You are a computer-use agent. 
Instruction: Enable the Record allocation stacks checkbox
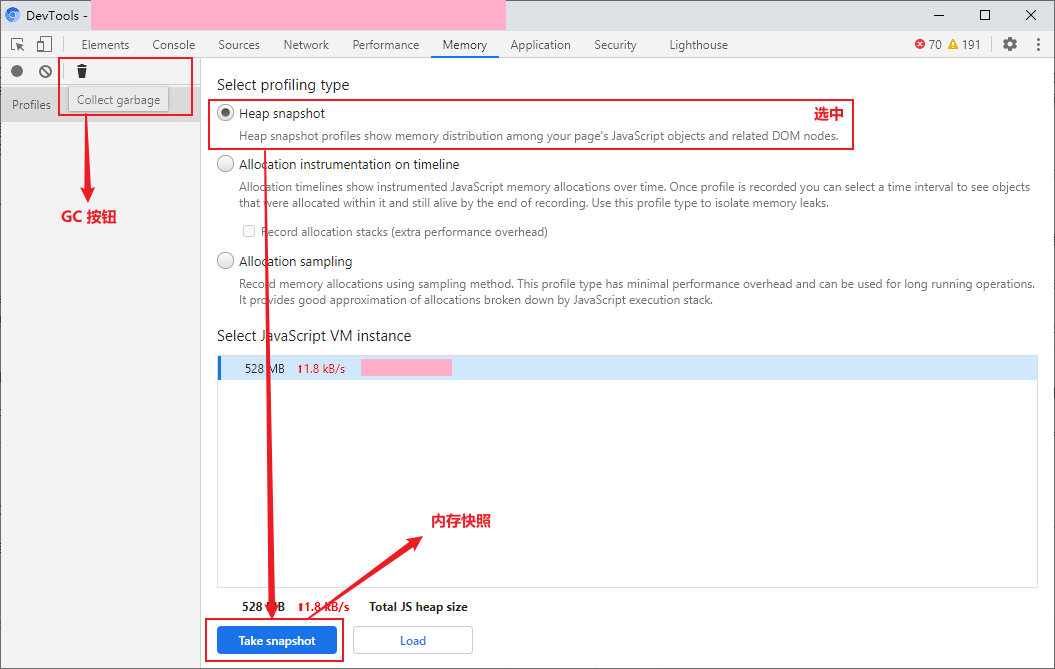coord(249,232)
